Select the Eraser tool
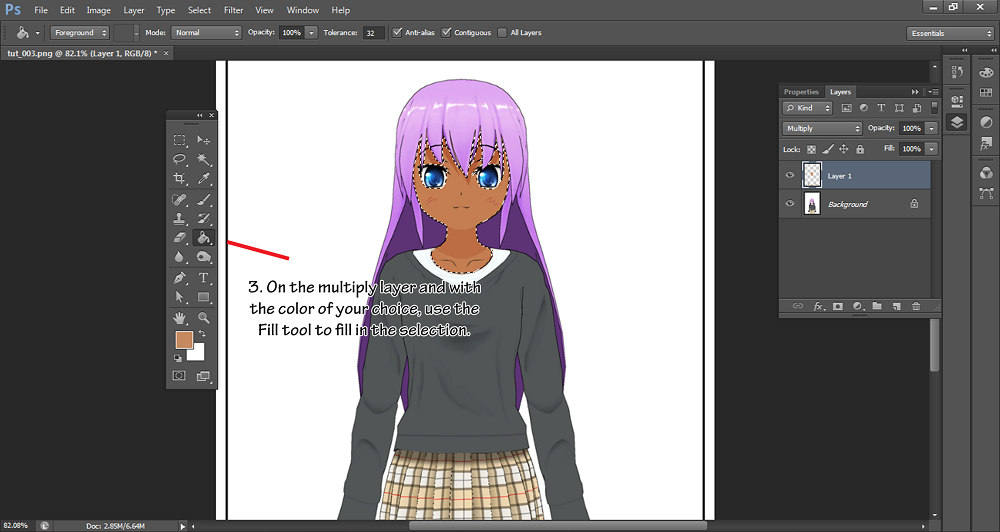This screenshot has width=1000, height=532. click(180, 238)
